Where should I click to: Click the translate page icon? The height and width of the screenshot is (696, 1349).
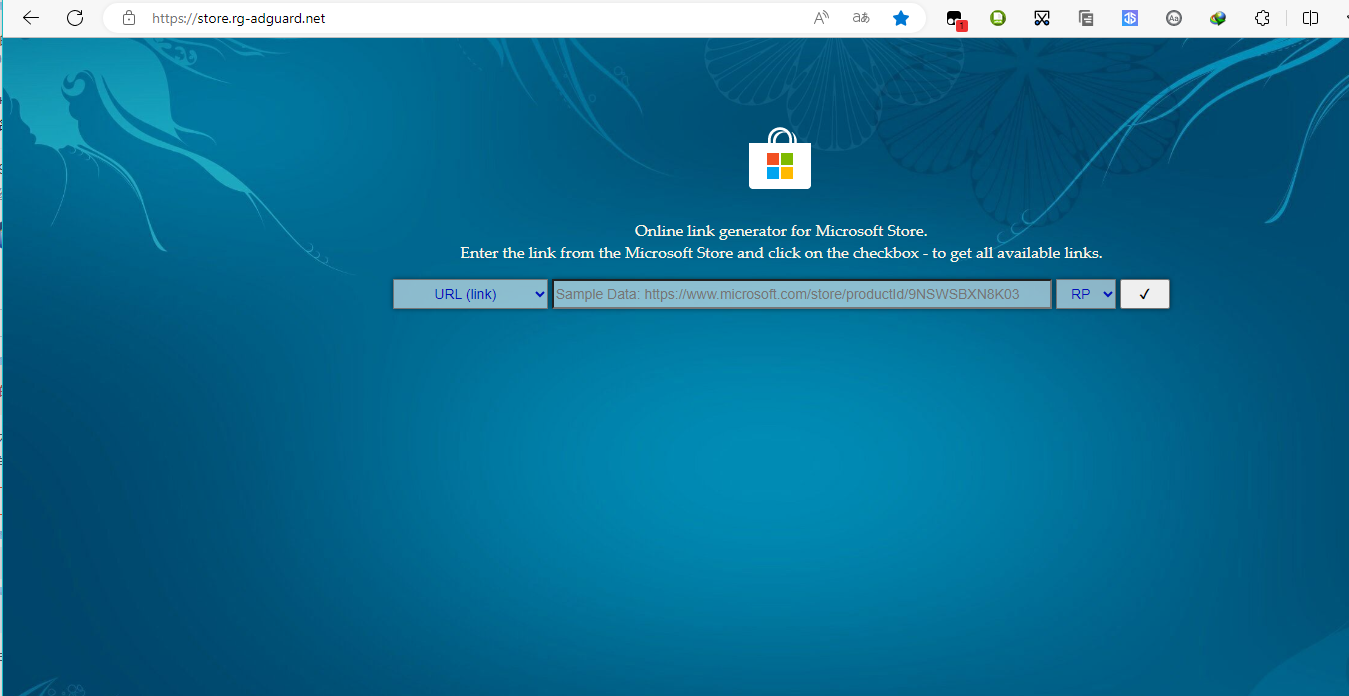click(x=860, y=18)
